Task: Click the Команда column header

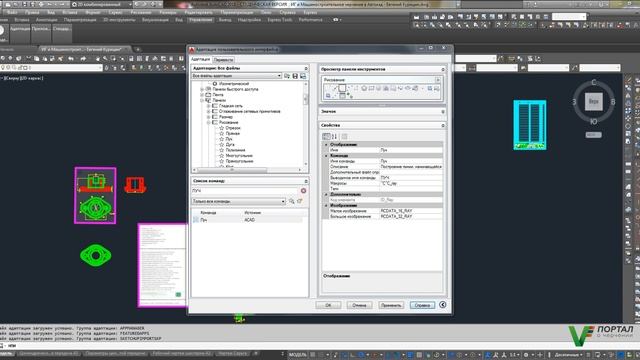Action: click(208, 213)
